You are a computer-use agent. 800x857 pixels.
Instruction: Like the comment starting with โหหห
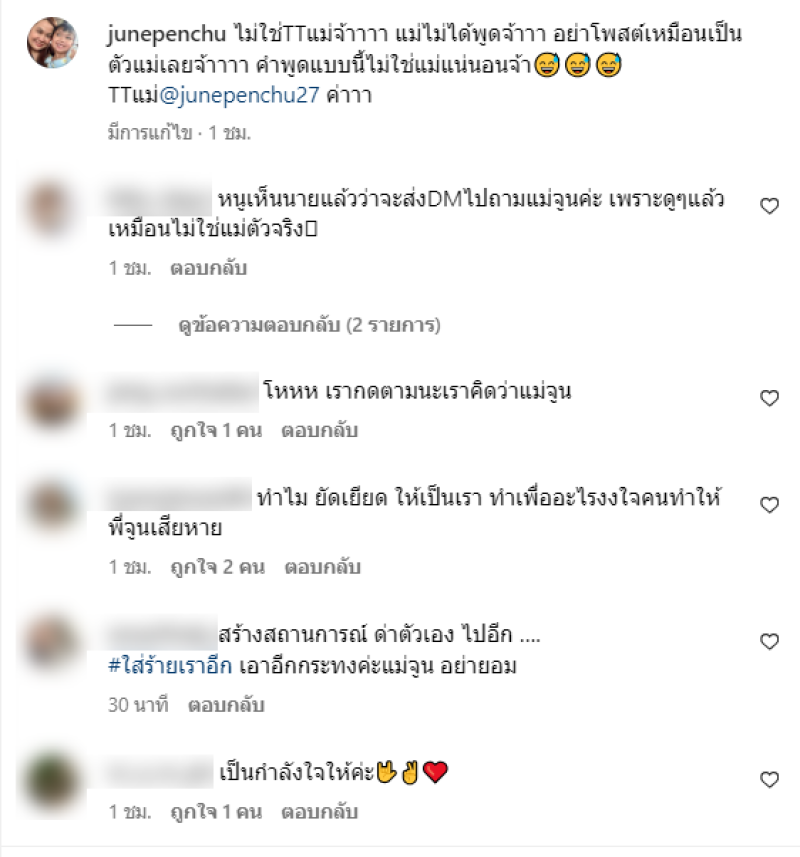click(x=769, y=398)
